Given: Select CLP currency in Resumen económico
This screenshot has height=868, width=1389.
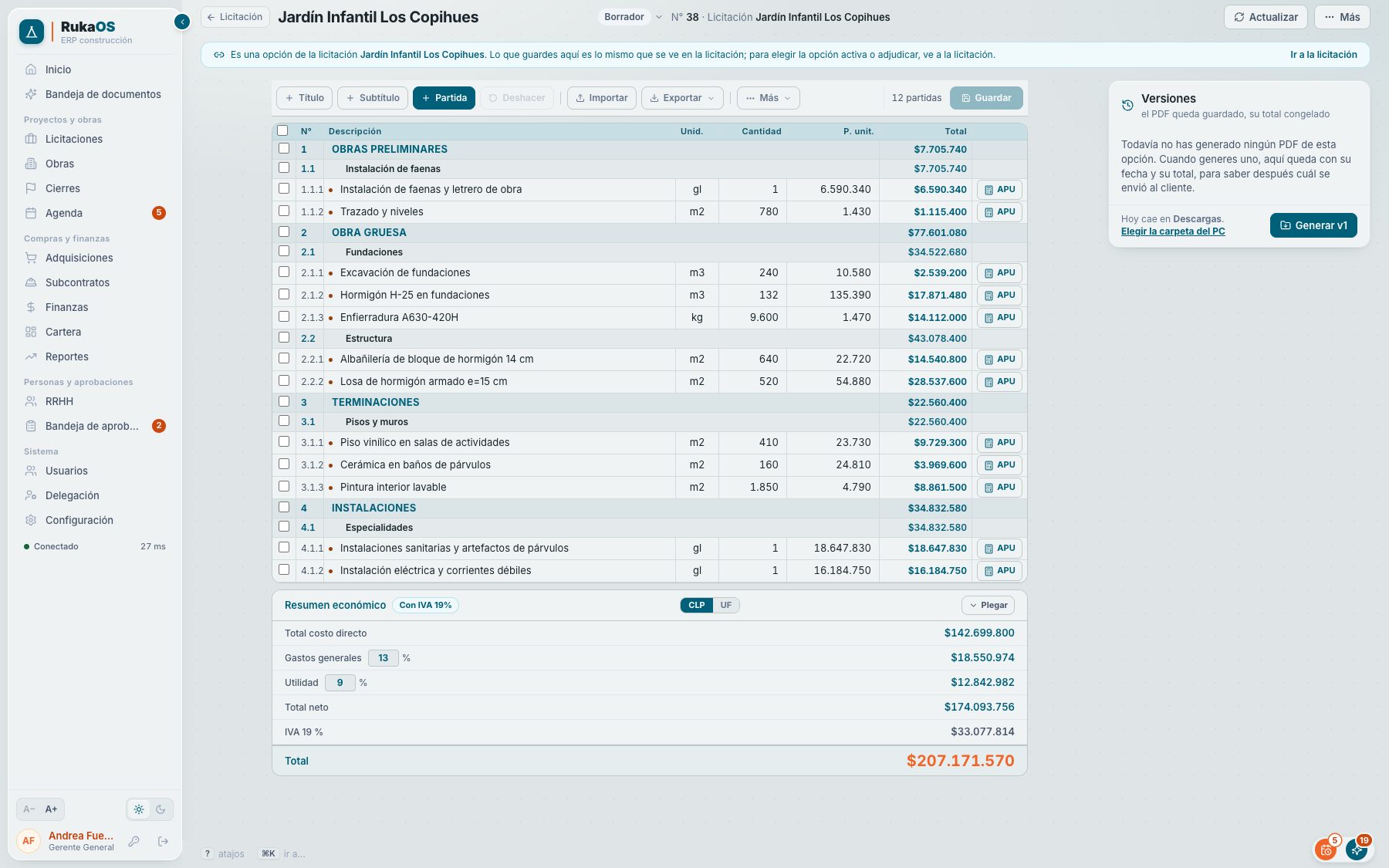Looking at the screenshot, I should point(697,605).
